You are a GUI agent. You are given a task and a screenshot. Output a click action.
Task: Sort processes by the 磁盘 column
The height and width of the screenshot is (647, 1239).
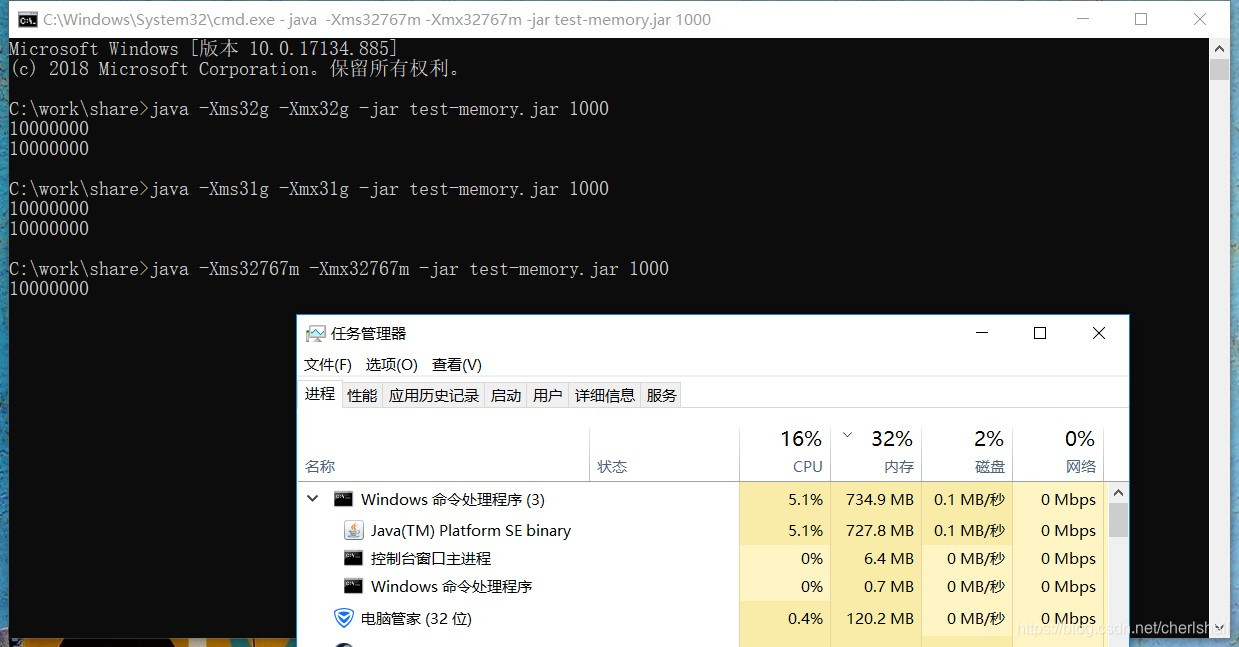click(967, 454)
